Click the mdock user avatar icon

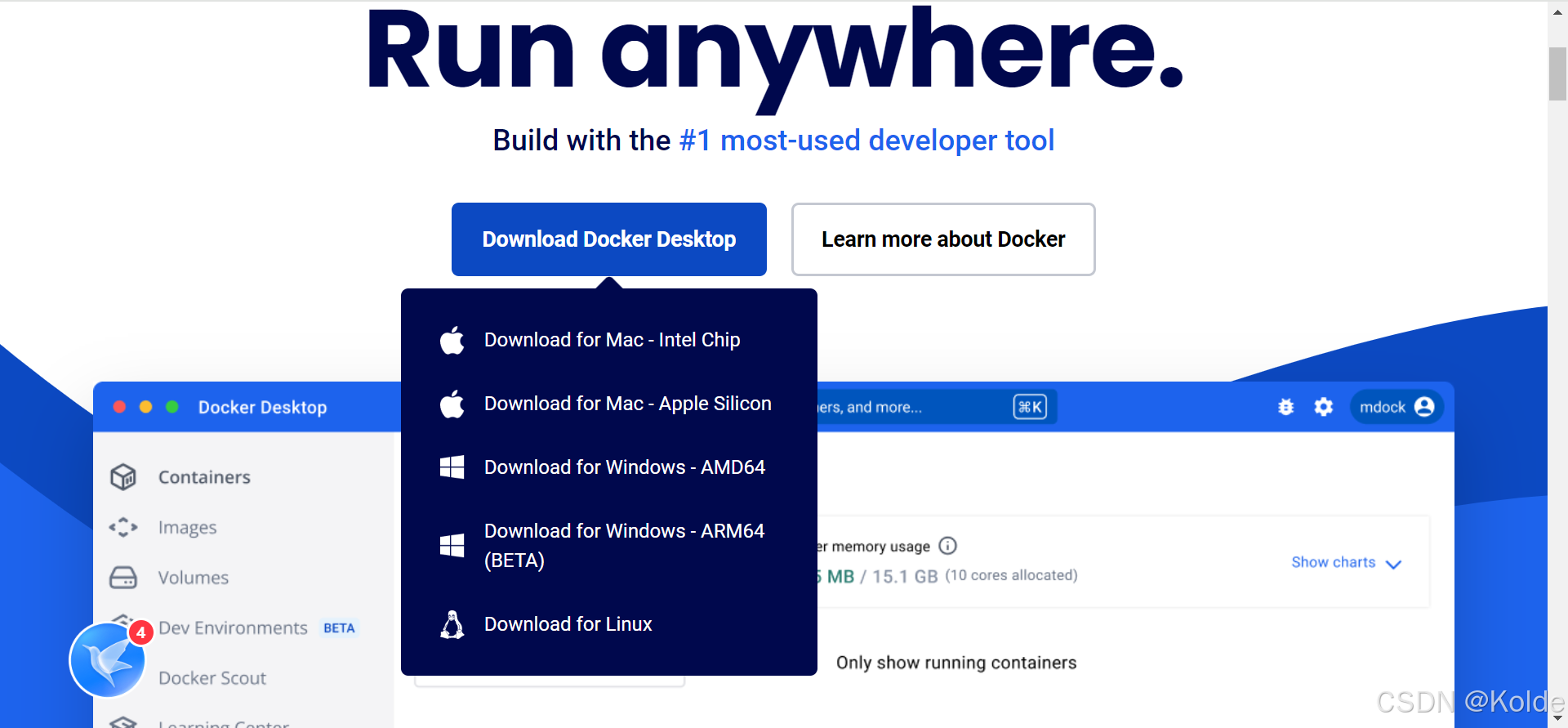[1424, 407]
